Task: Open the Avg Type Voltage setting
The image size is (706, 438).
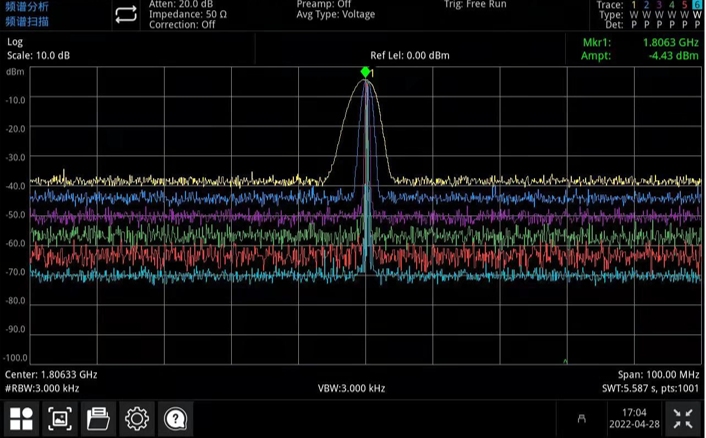Action: [x=335, y=15]
